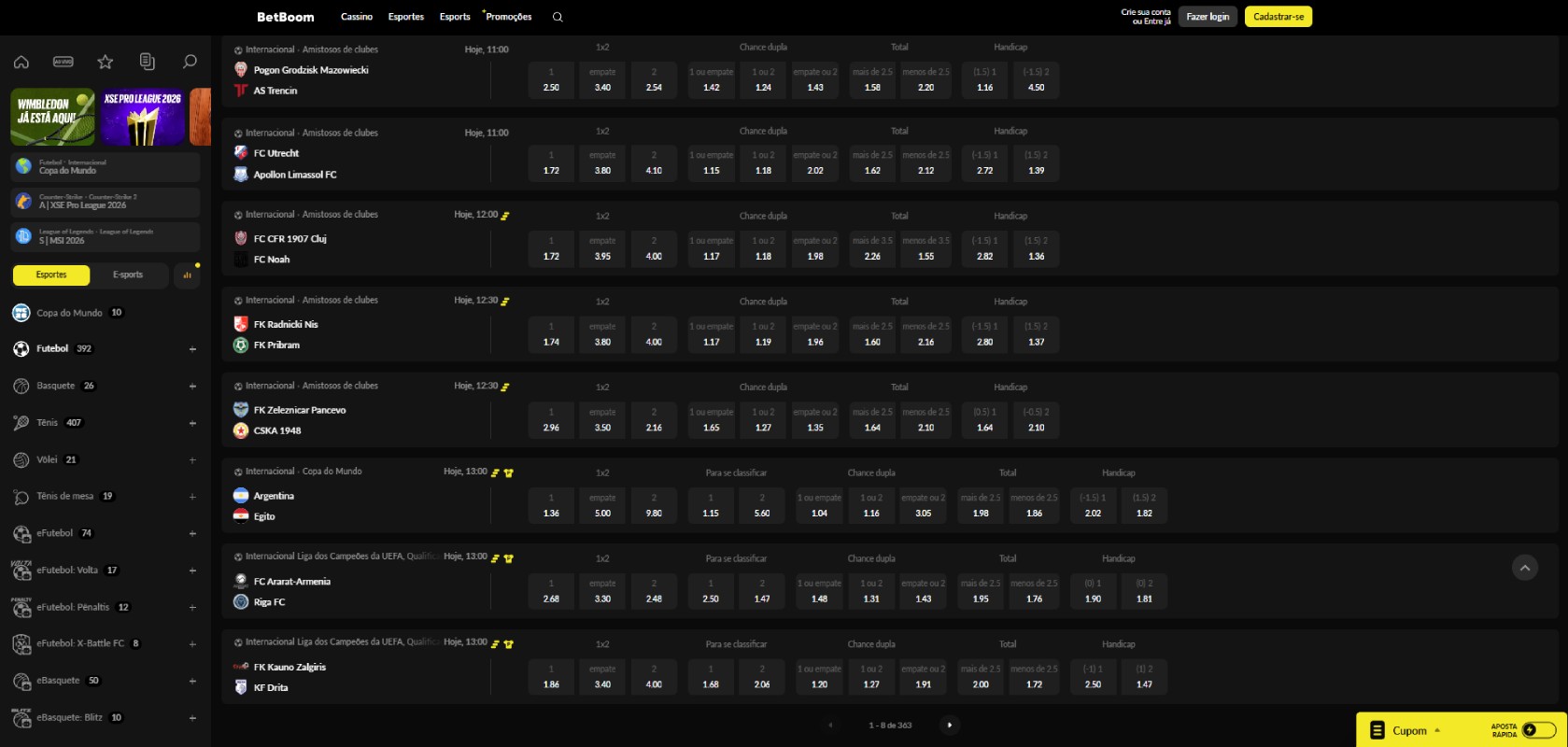Expand the Basquete category
Viewport: 1568px width, 747px height.
click(192, 386)
